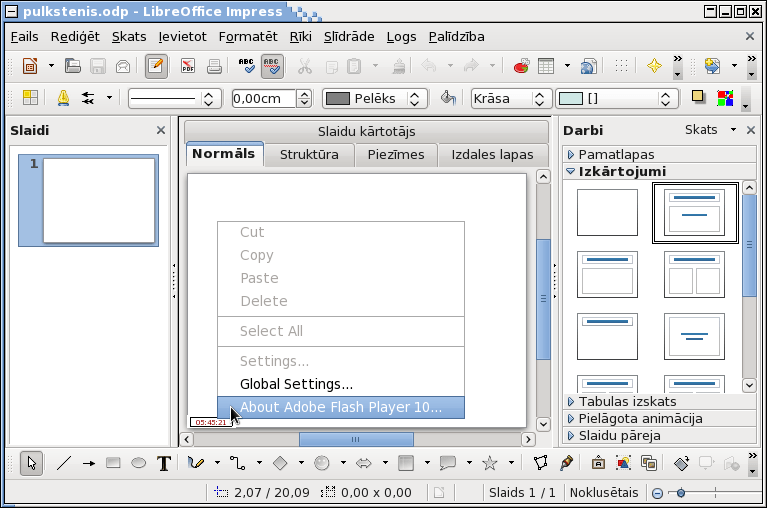Viewport: 767px width, 508px height.
Task: Open the Pelēks line color dropdown
Action: (375, 99)
